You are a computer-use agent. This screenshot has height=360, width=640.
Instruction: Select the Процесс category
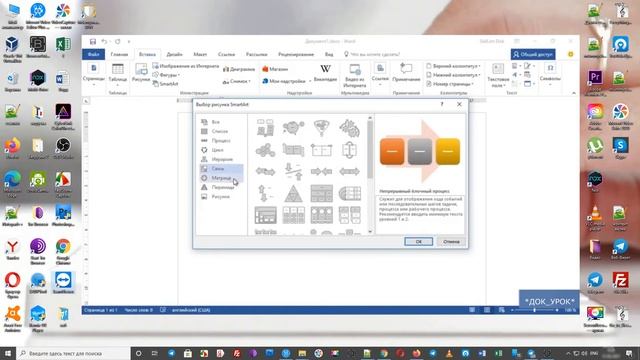(221, 140)
